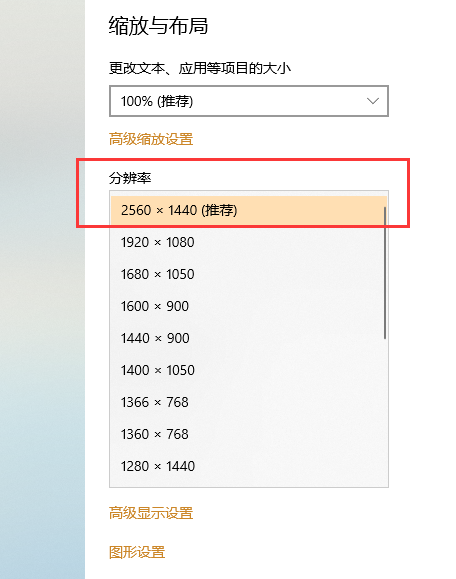Screen dimensions: 456x579
Task: Open the 高级显示设置 link
Action: [x=151, y=513]
